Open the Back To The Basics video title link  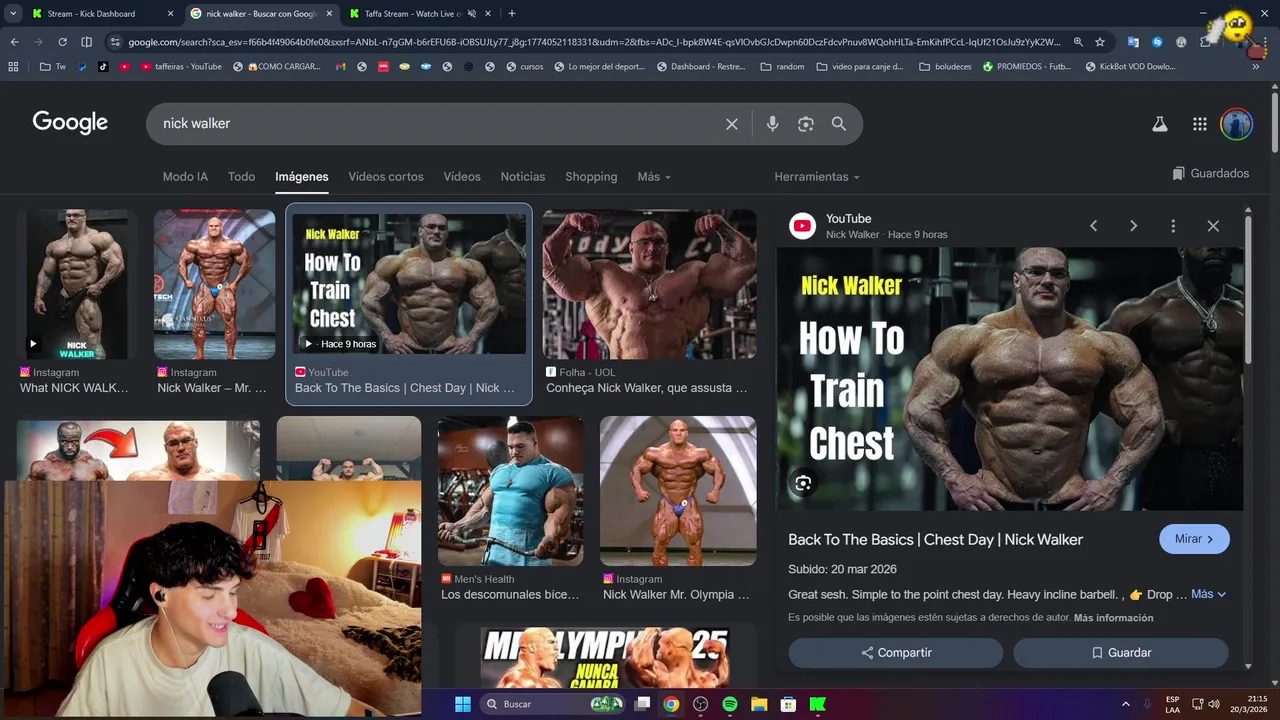point(935,540)
